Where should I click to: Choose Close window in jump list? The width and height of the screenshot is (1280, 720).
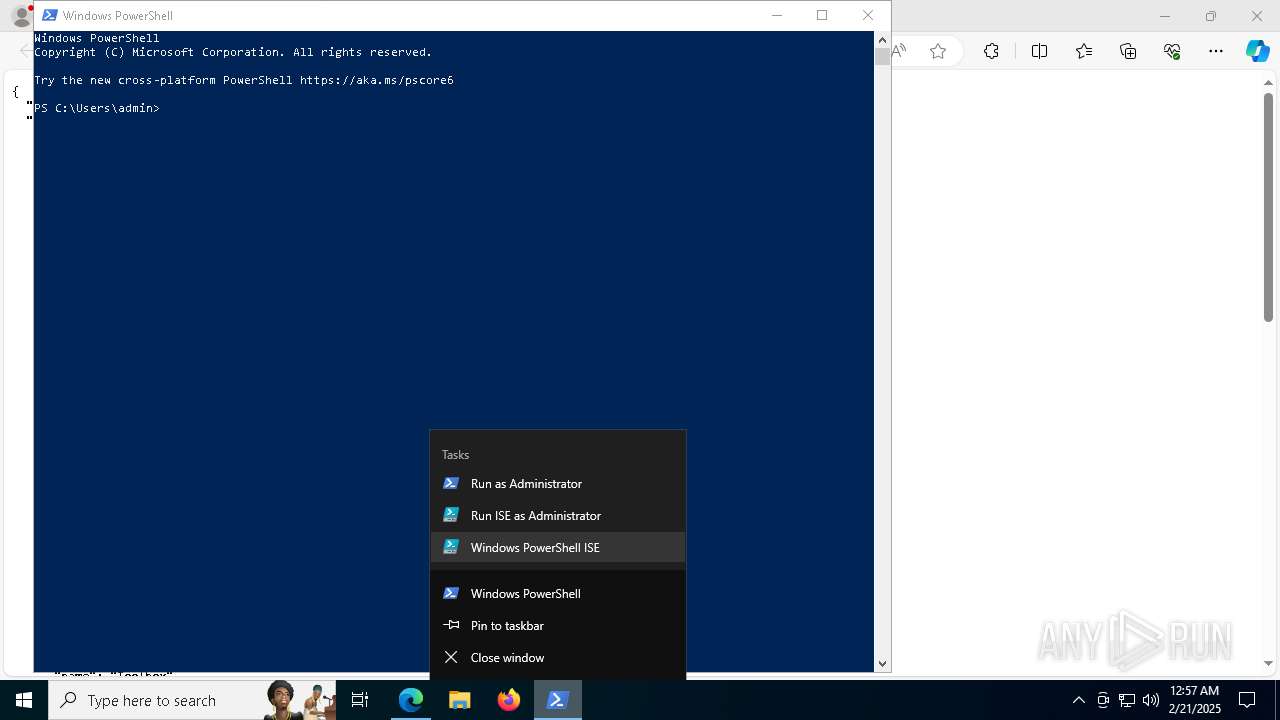click(x=558, y=657)
